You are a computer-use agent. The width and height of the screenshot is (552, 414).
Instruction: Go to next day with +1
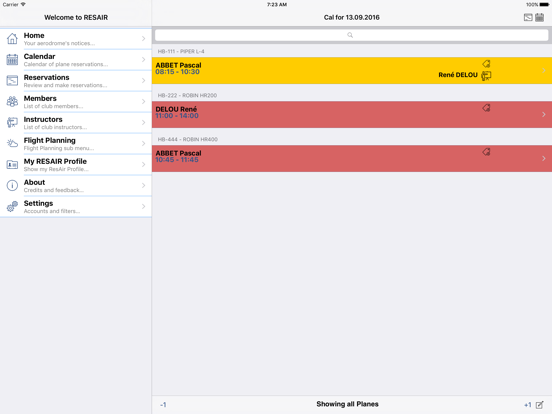pos(527,405)
